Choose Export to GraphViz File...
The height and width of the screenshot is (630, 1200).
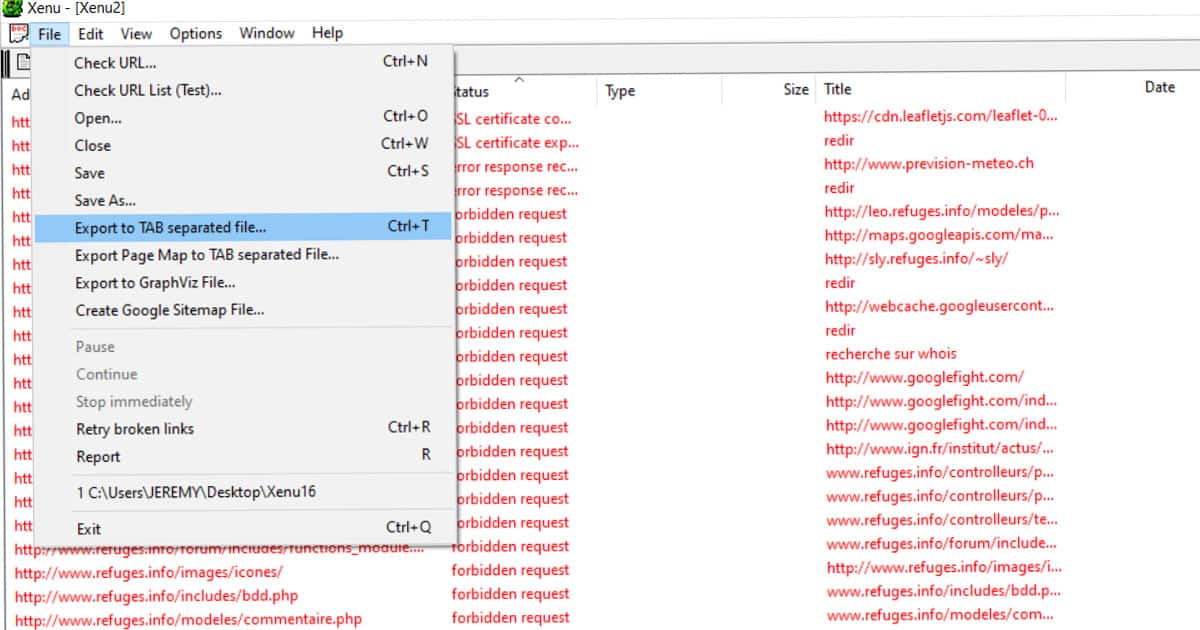point(245,283)
